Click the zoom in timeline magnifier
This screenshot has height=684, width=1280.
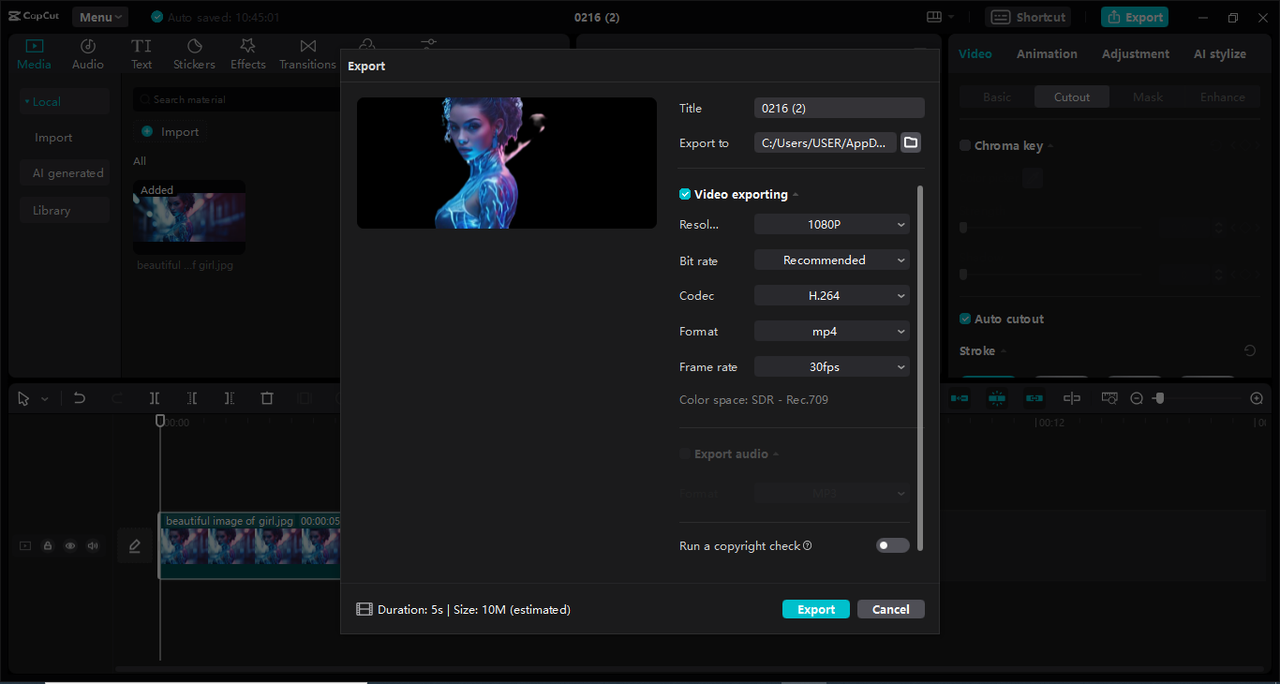(x=1257, y=398)
